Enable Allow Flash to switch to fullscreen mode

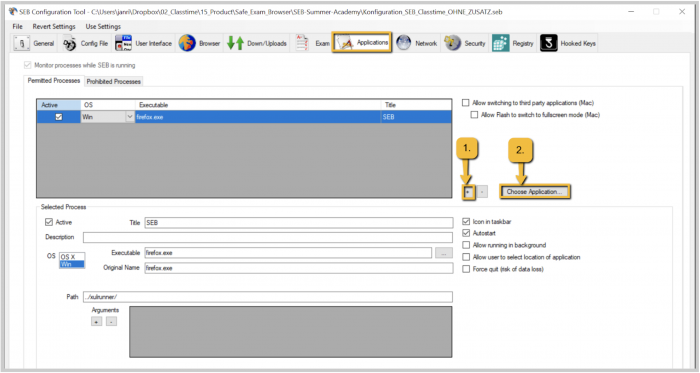click(474, 115)
